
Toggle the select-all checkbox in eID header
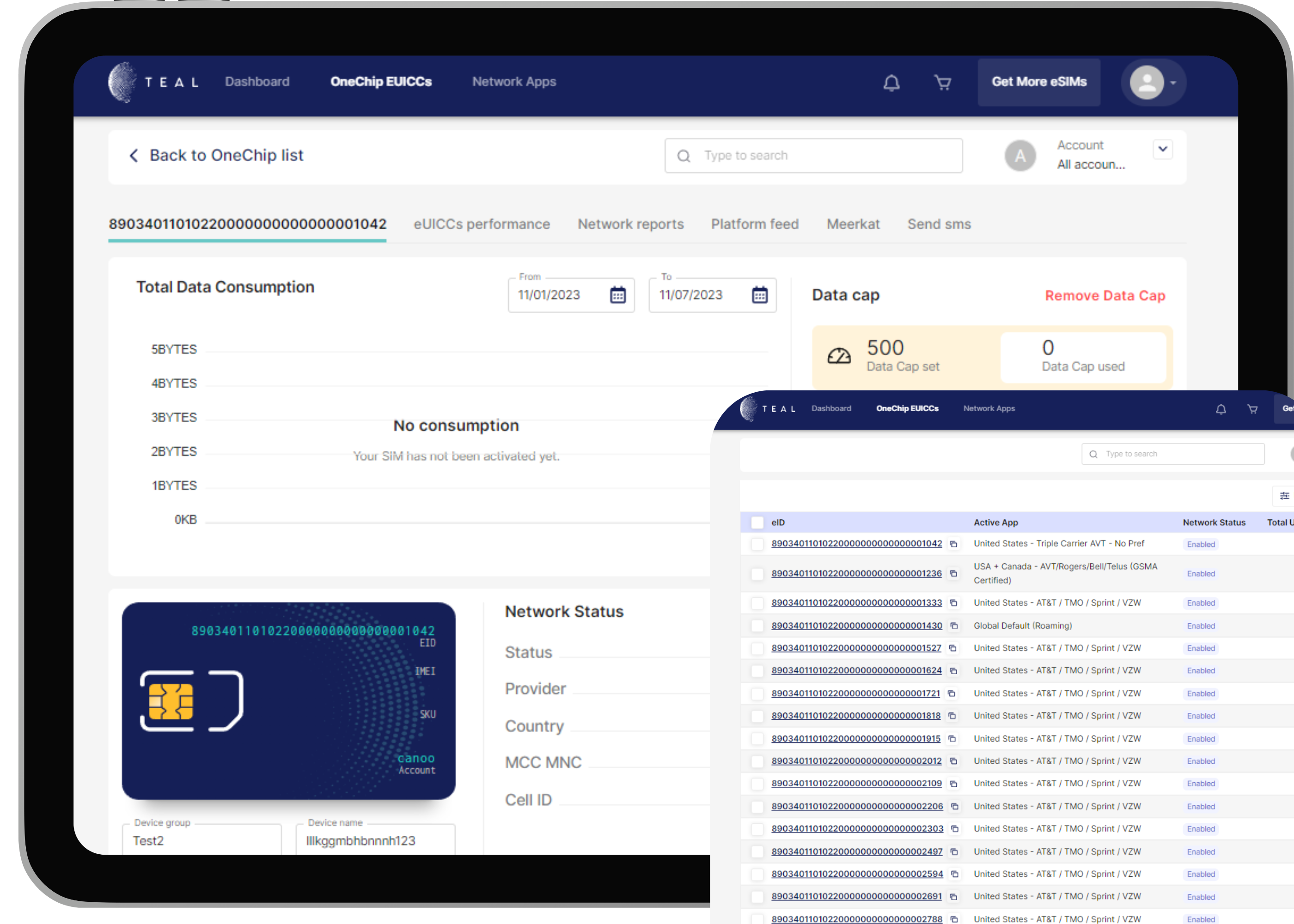pyautogui.click(x=757, y=523)
